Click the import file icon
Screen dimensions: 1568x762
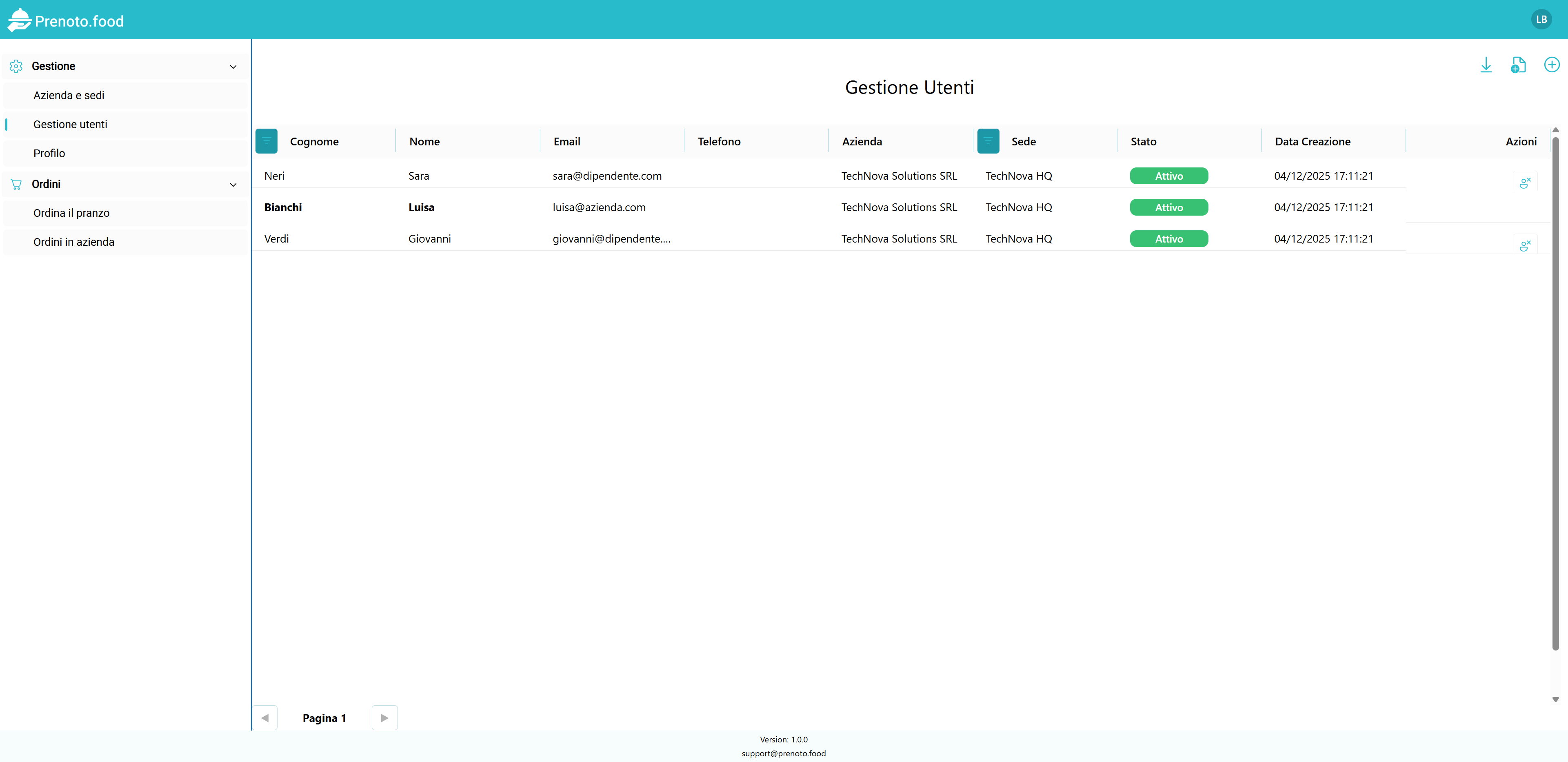(1518, 65)
